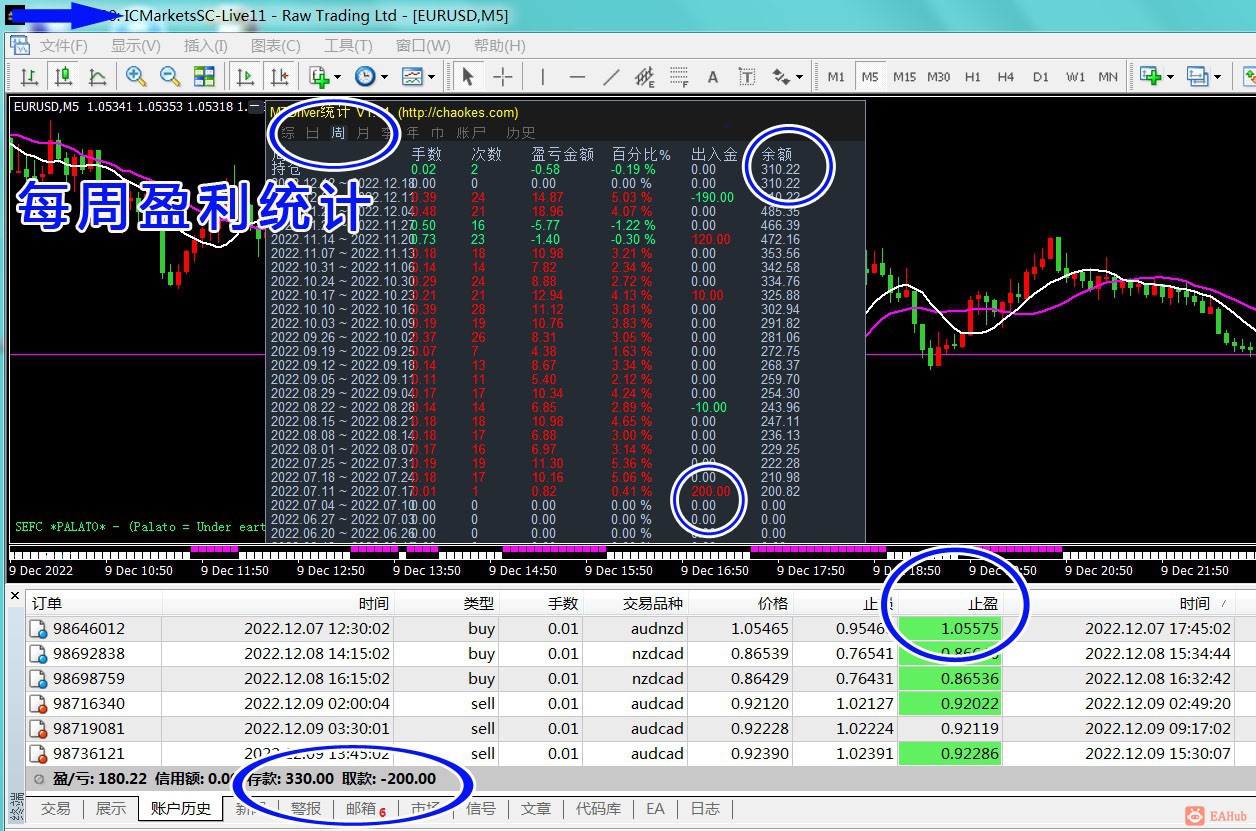Toggle chart shift button
The height and width of the screenshot is (831, 1256).
[x=279, y=77]
